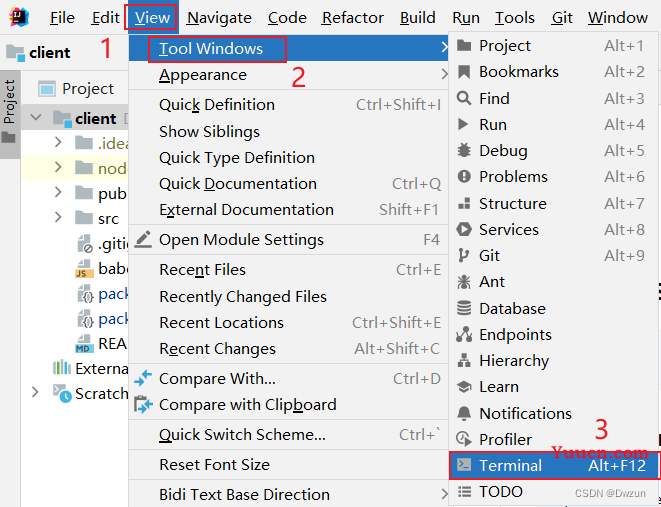Choose Recent Locations
661x507 pixels.
click(288, 323)
